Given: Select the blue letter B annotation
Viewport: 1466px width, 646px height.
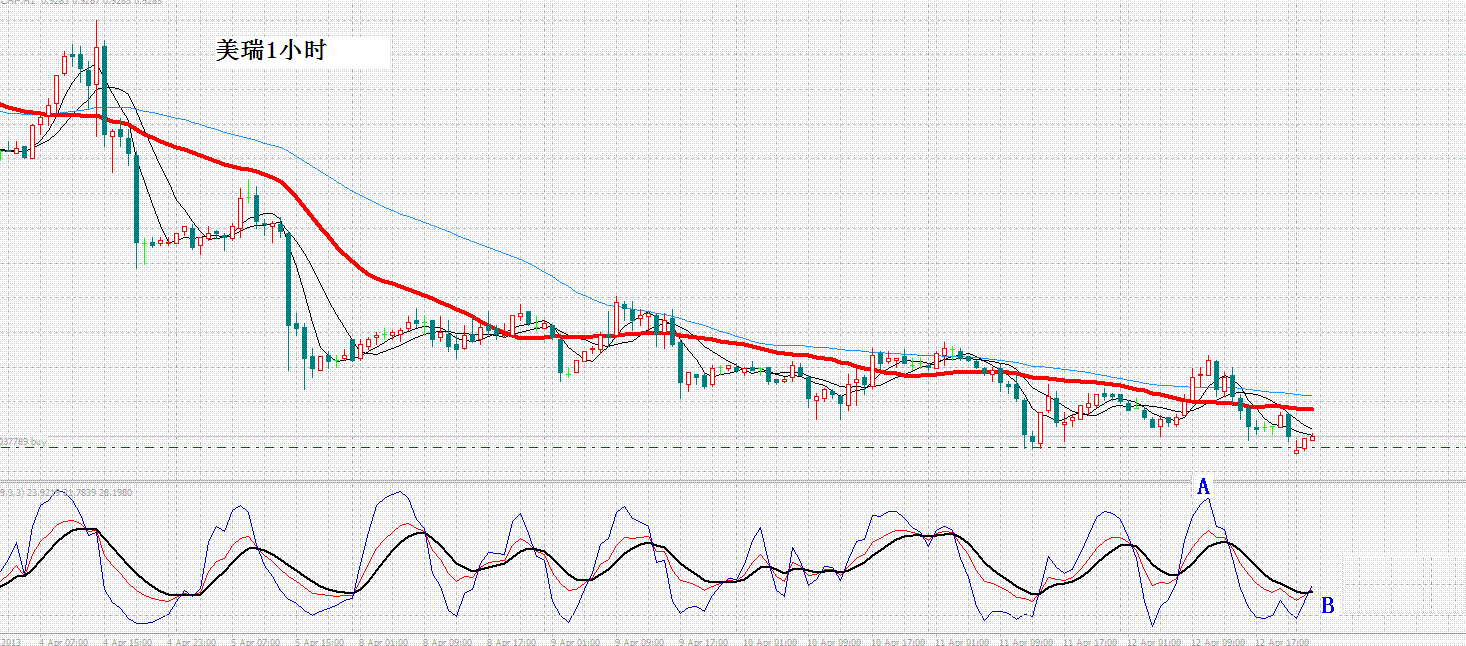Looking at the screenshot, I should point(1327,605).
